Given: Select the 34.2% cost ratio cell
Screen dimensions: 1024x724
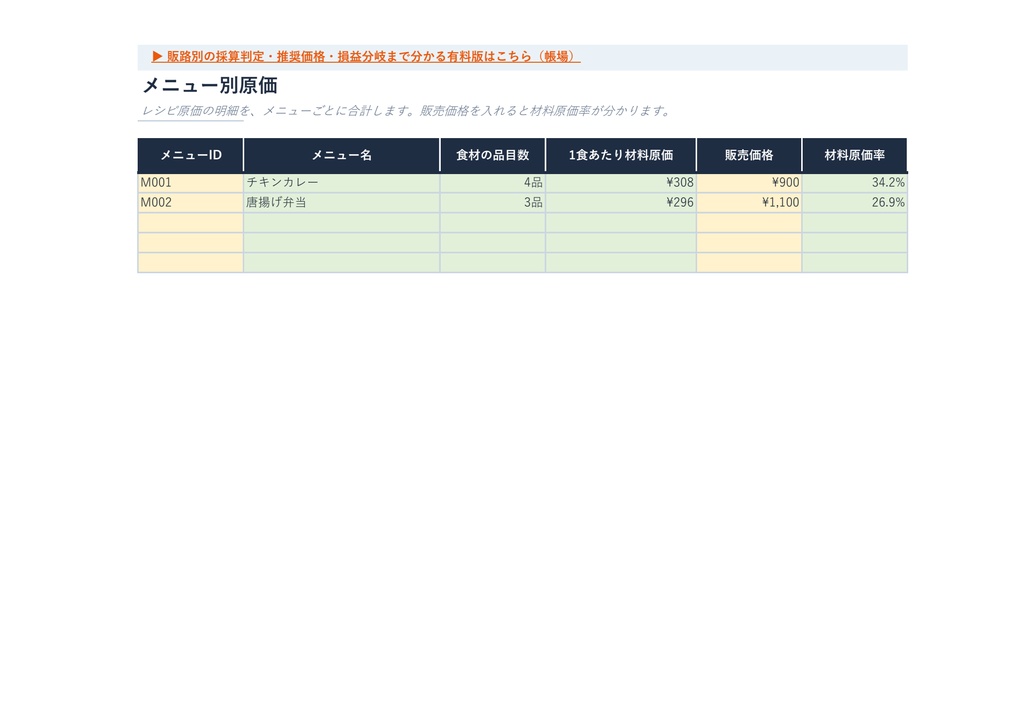Looking at the screenshot, I should tap(854, 183).
